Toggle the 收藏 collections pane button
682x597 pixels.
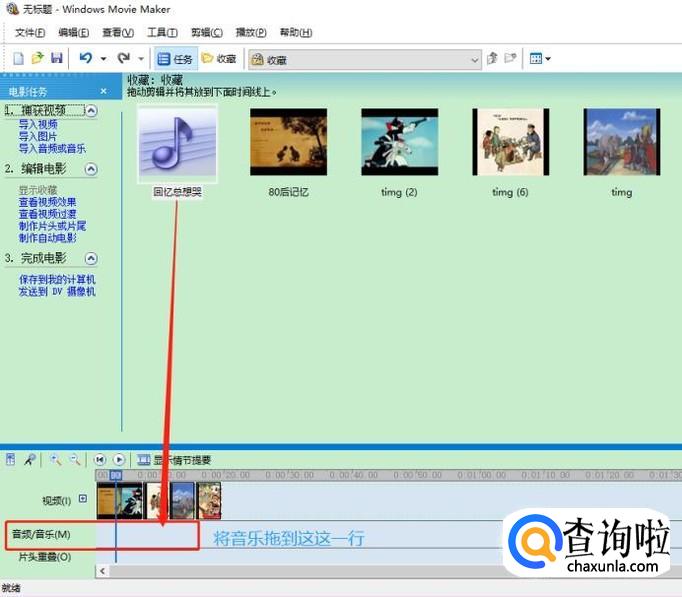pyautogui.click(x=219, y=59)
